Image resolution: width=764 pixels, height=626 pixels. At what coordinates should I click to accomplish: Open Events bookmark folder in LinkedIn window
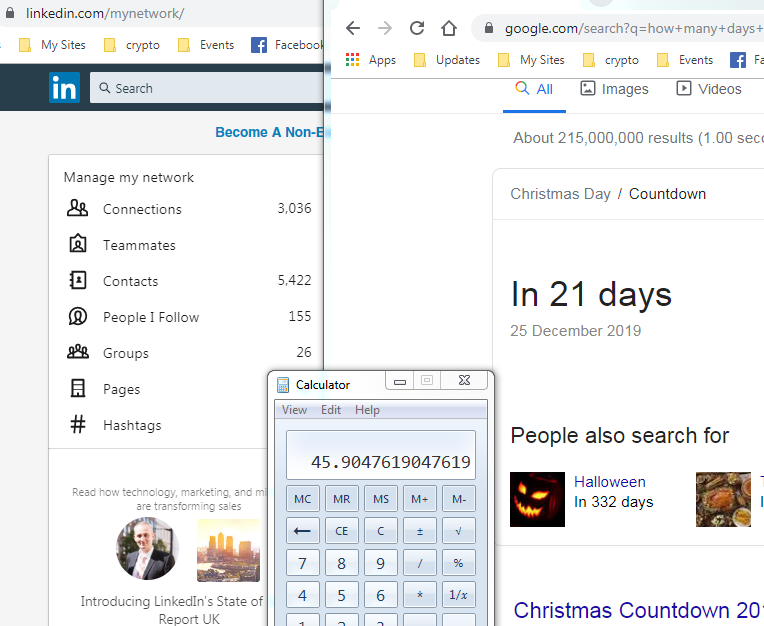206,45
